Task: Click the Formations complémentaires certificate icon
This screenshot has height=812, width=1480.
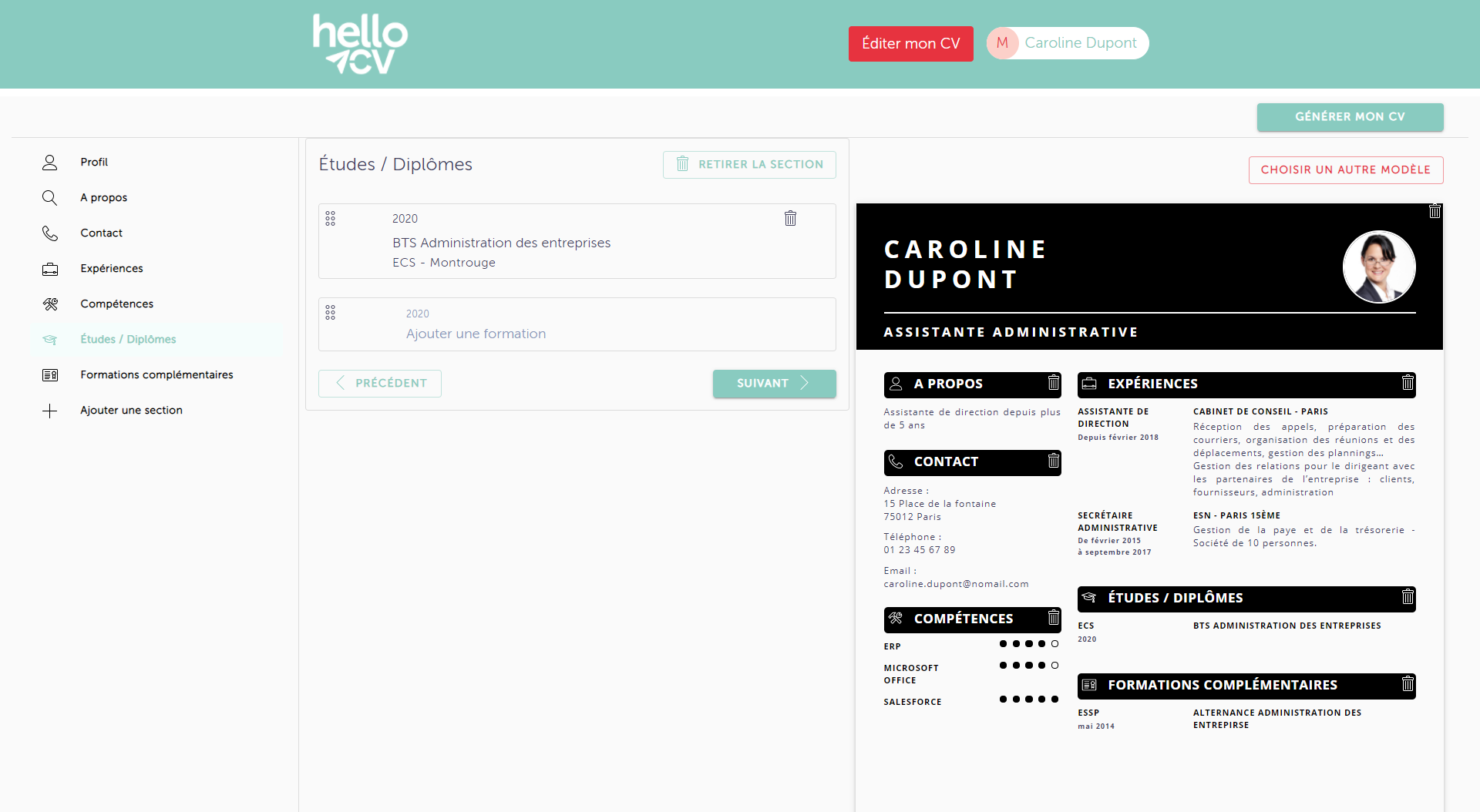Action: coord(50,375)
